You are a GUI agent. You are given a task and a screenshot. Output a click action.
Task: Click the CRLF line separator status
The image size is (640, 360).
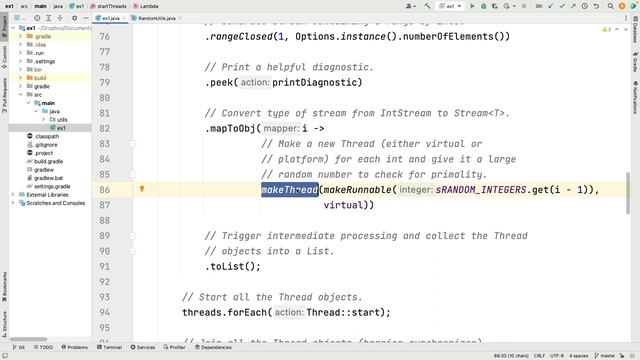[x=539, y=356]
